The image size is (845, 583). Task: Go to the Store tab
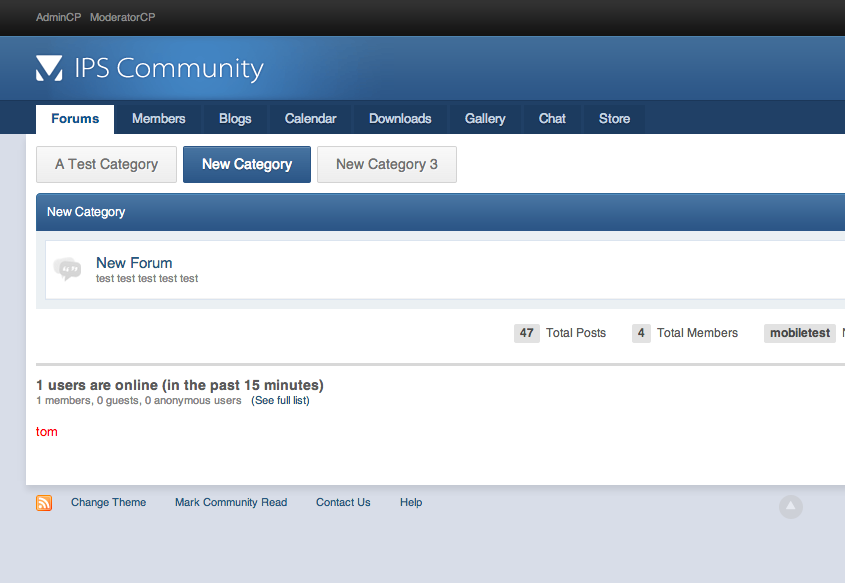(614, 119)
